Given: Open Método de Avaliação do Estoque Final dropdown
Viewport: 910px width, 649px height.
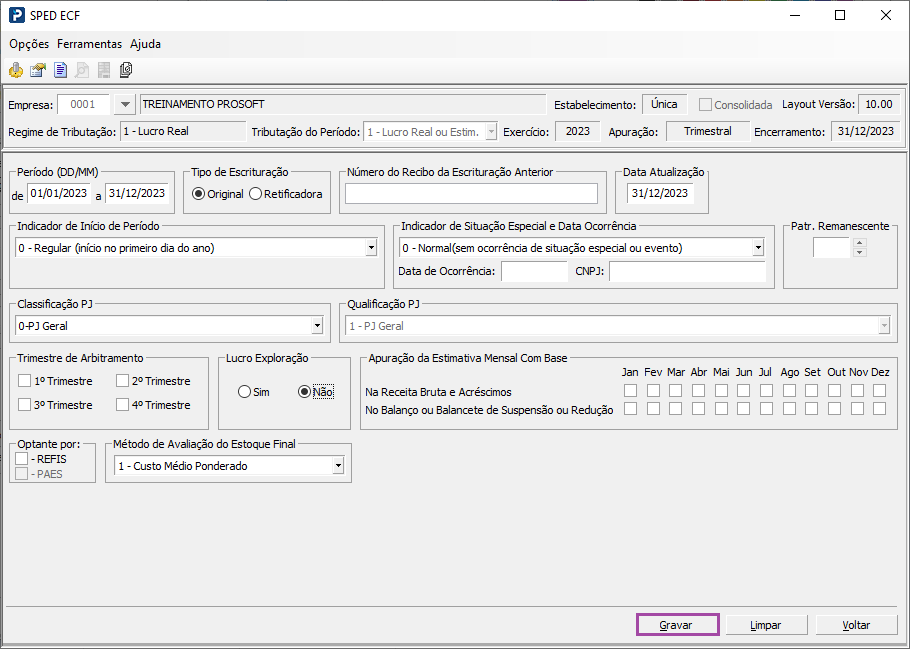Looking at the screenshot, I should [x=338, y=466].
